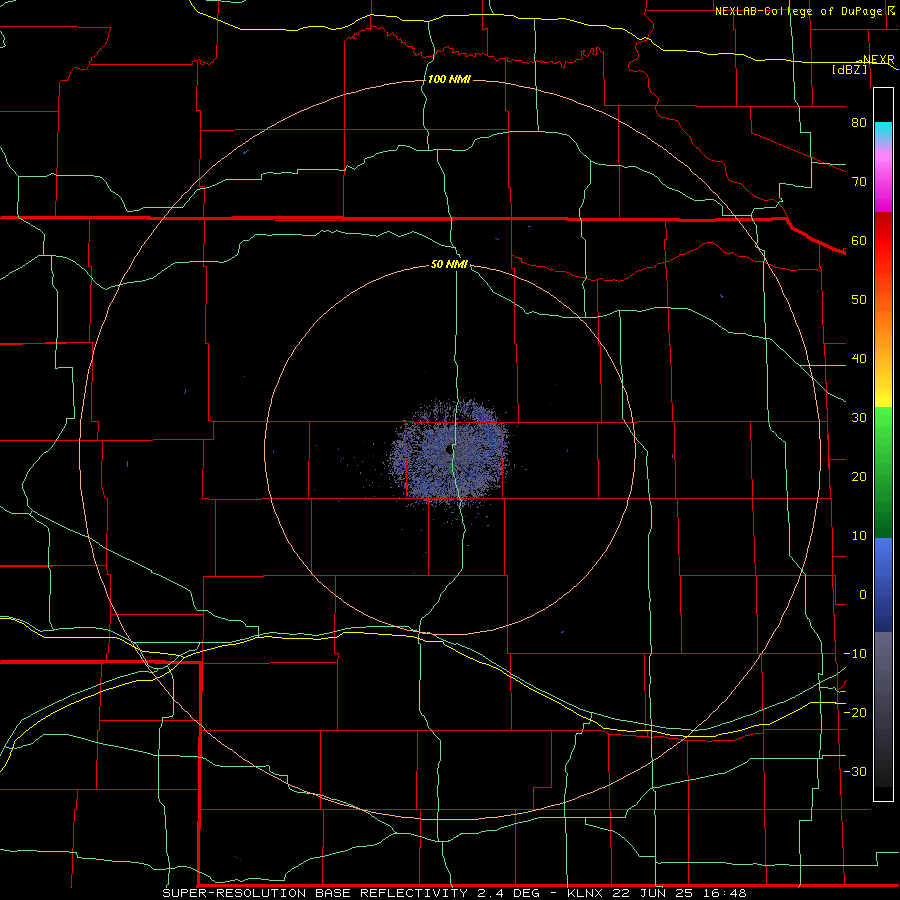
Task: Click SUPER-RESOLUTION BASE REFLECTIVITY in the caption
Action: click(x=315, y=893)
